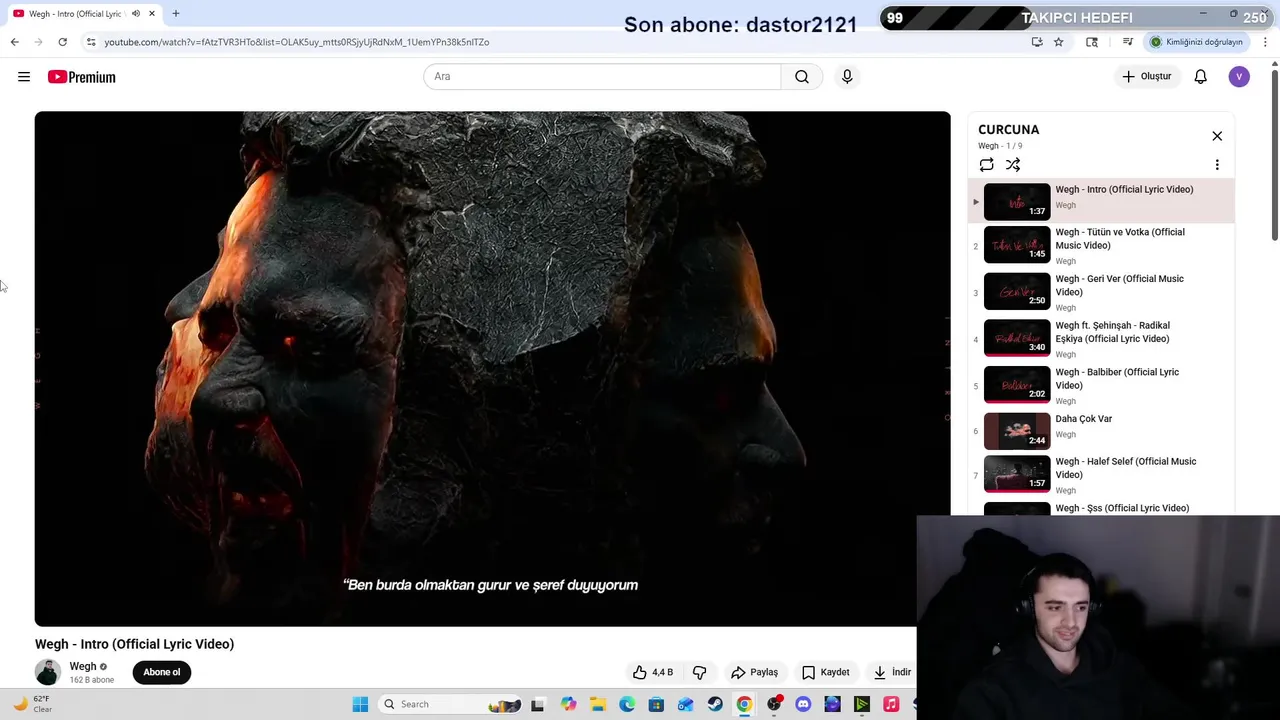This screenshot has height=720, width=1280.
Task: Click browser back arrow
Action: pyautogui.click(x=14, y=42)
